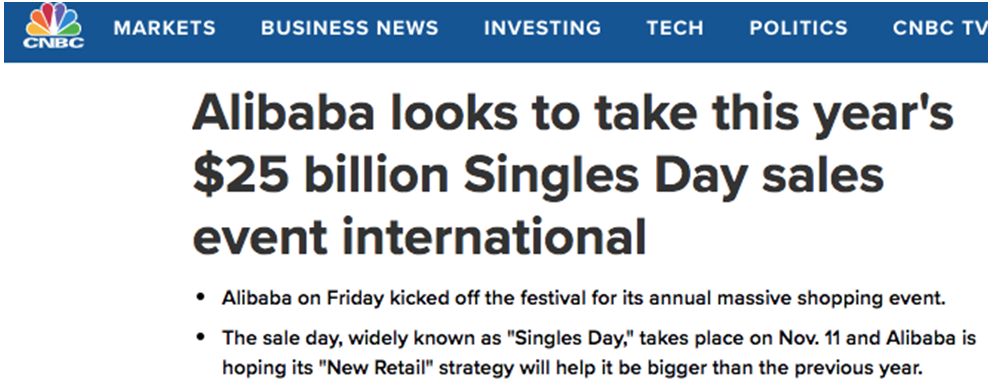988x392 pixels.
Task: Click the first summary bullet marker
Action: tap(201, 296)
